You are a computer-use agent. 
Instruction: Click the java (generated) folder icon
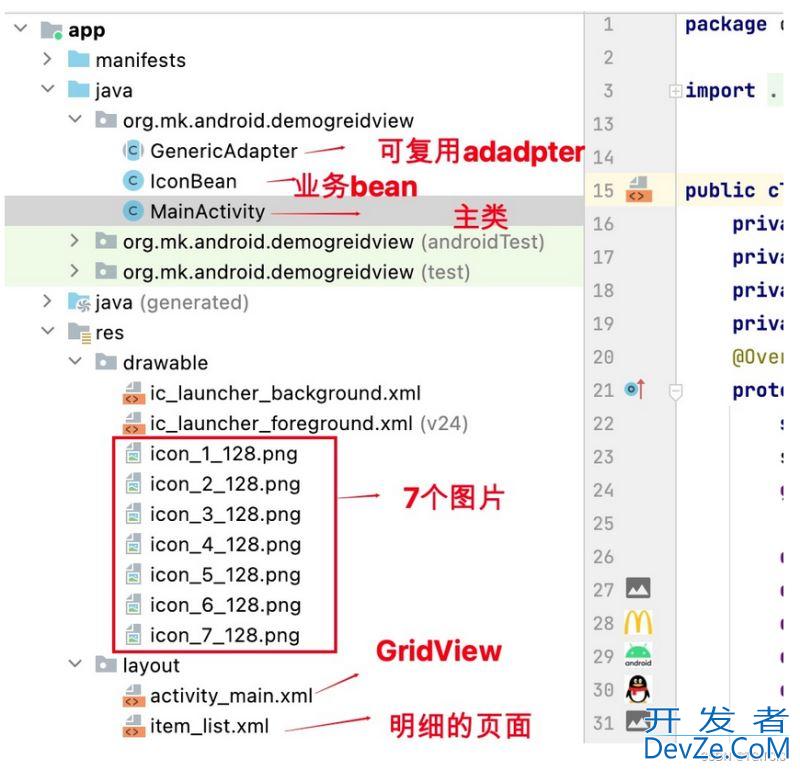(x=80, y=302)
